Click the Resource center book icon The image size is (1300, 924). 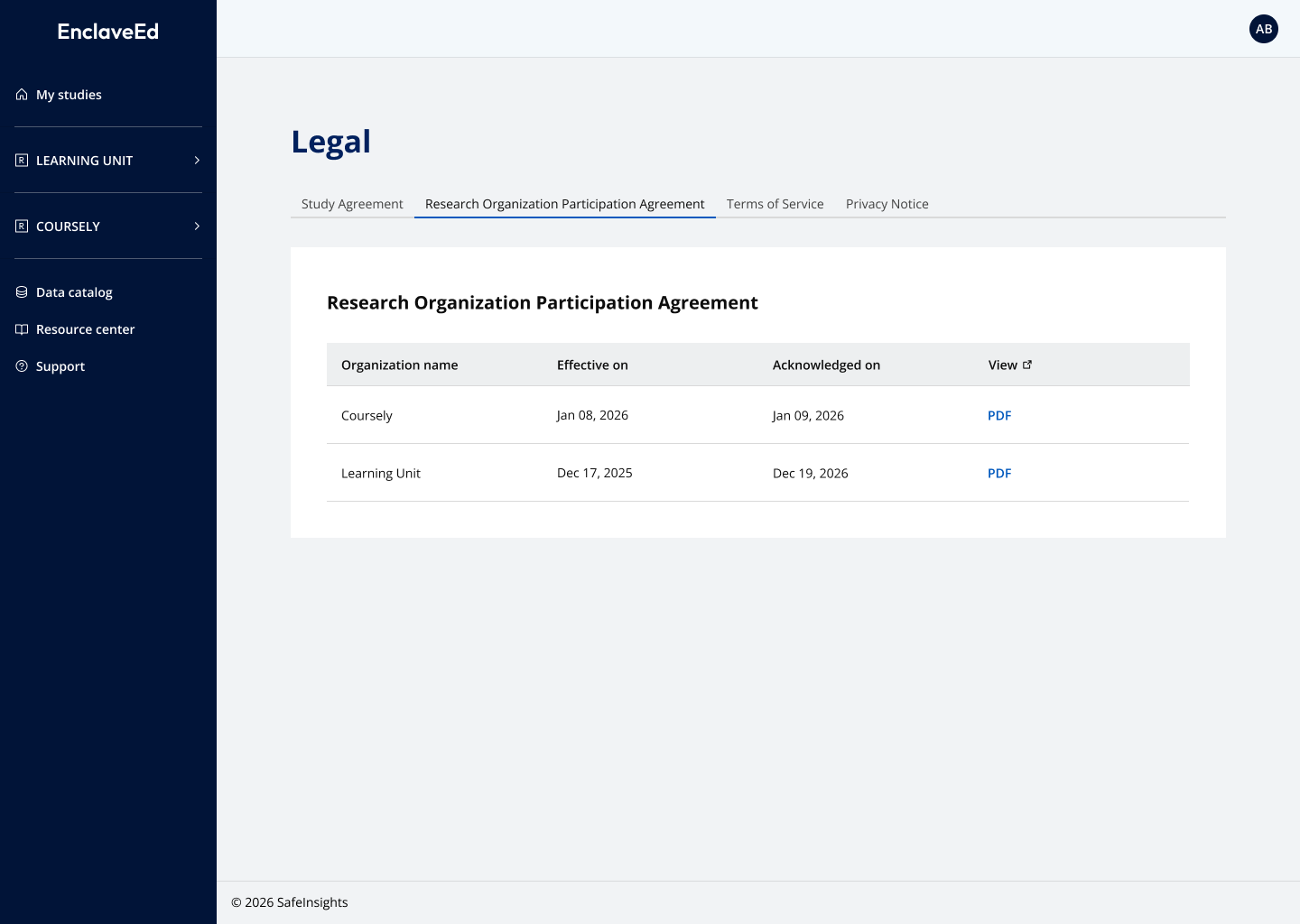22,328
